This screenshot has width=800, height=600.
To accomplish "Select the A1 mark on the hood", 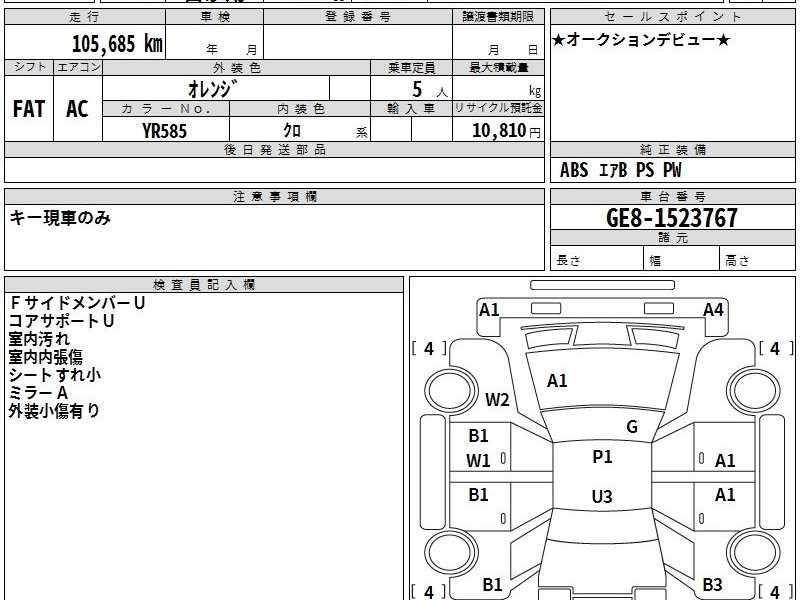I will (x=557, y=381).
